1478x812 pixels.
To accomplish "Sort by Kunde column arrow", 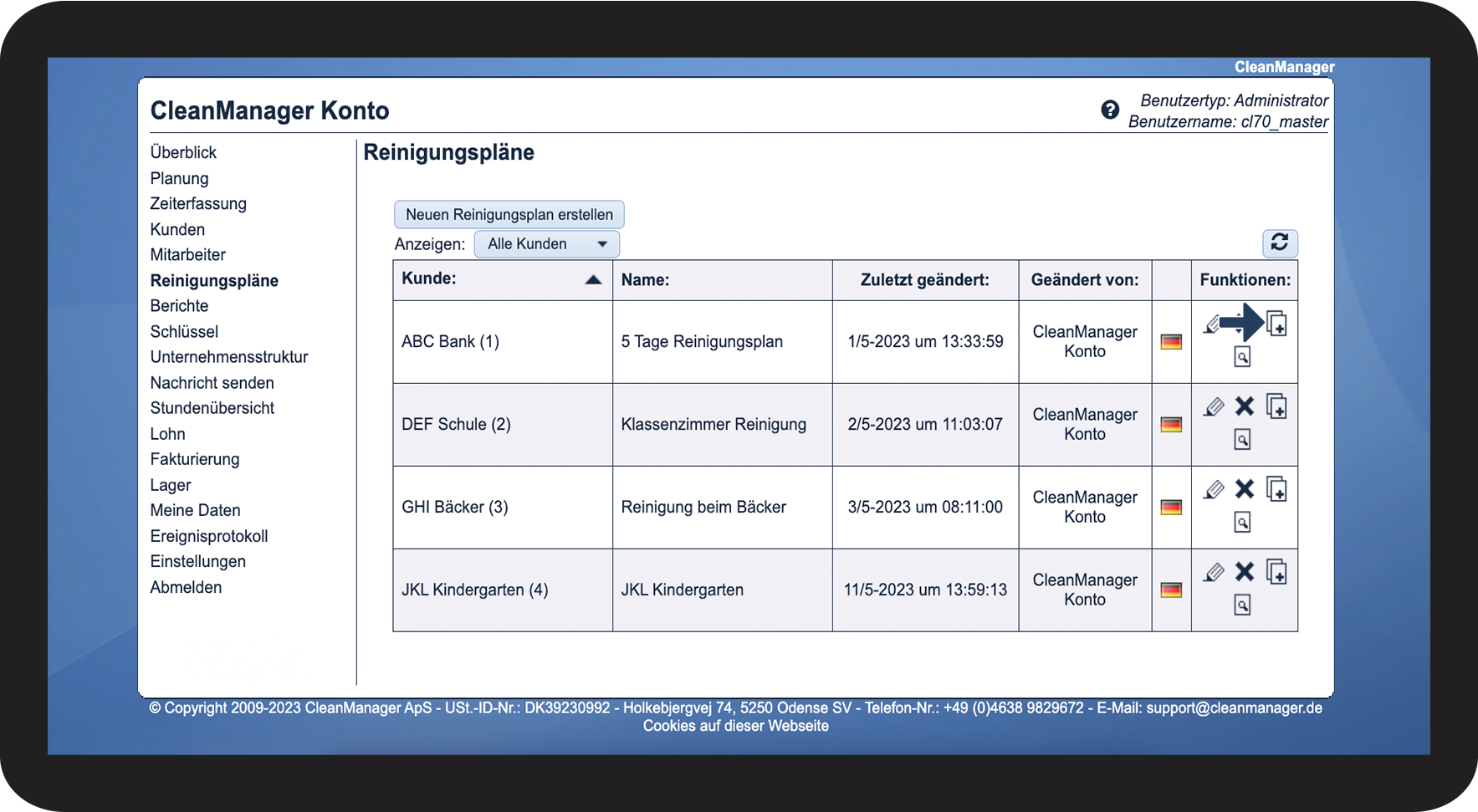I will click(593, 279).
